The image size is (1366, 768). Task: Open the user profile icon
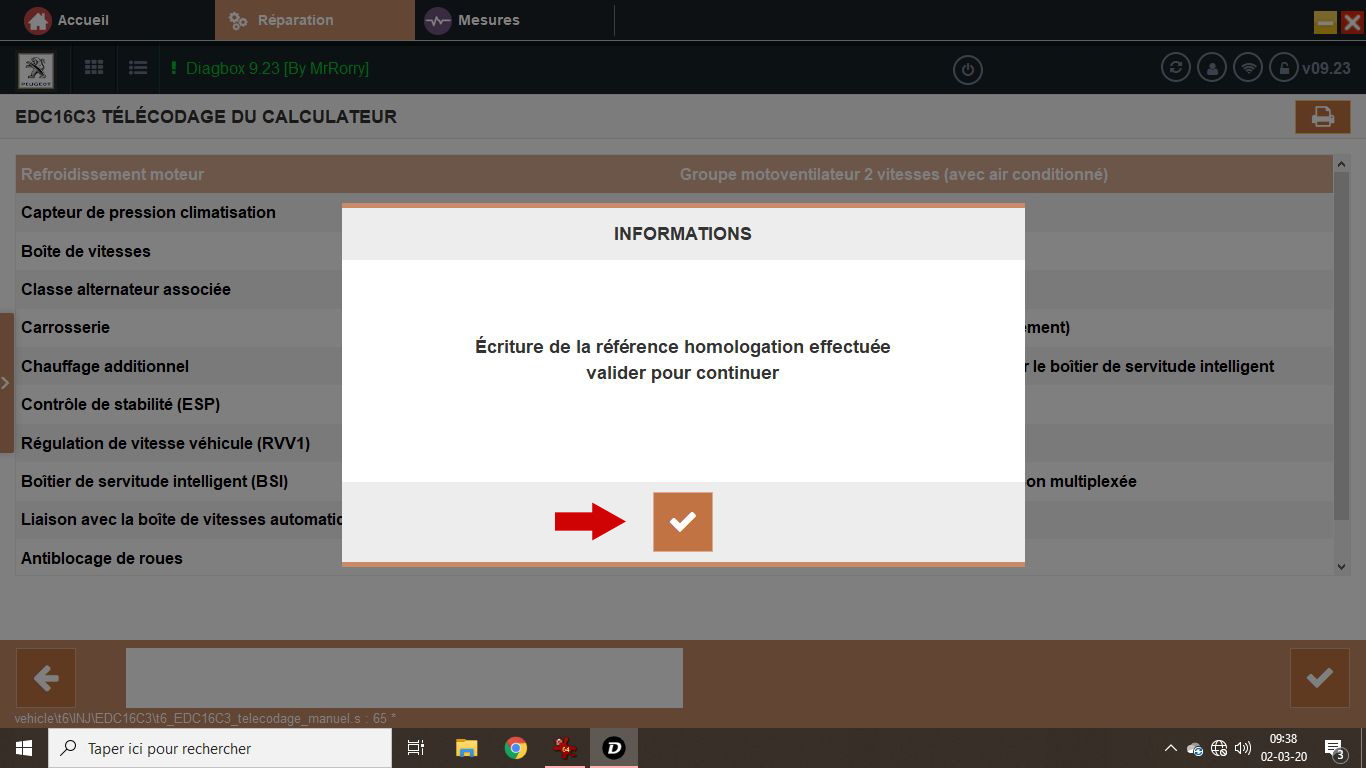pyautogui.click(x=1212, y=68)
